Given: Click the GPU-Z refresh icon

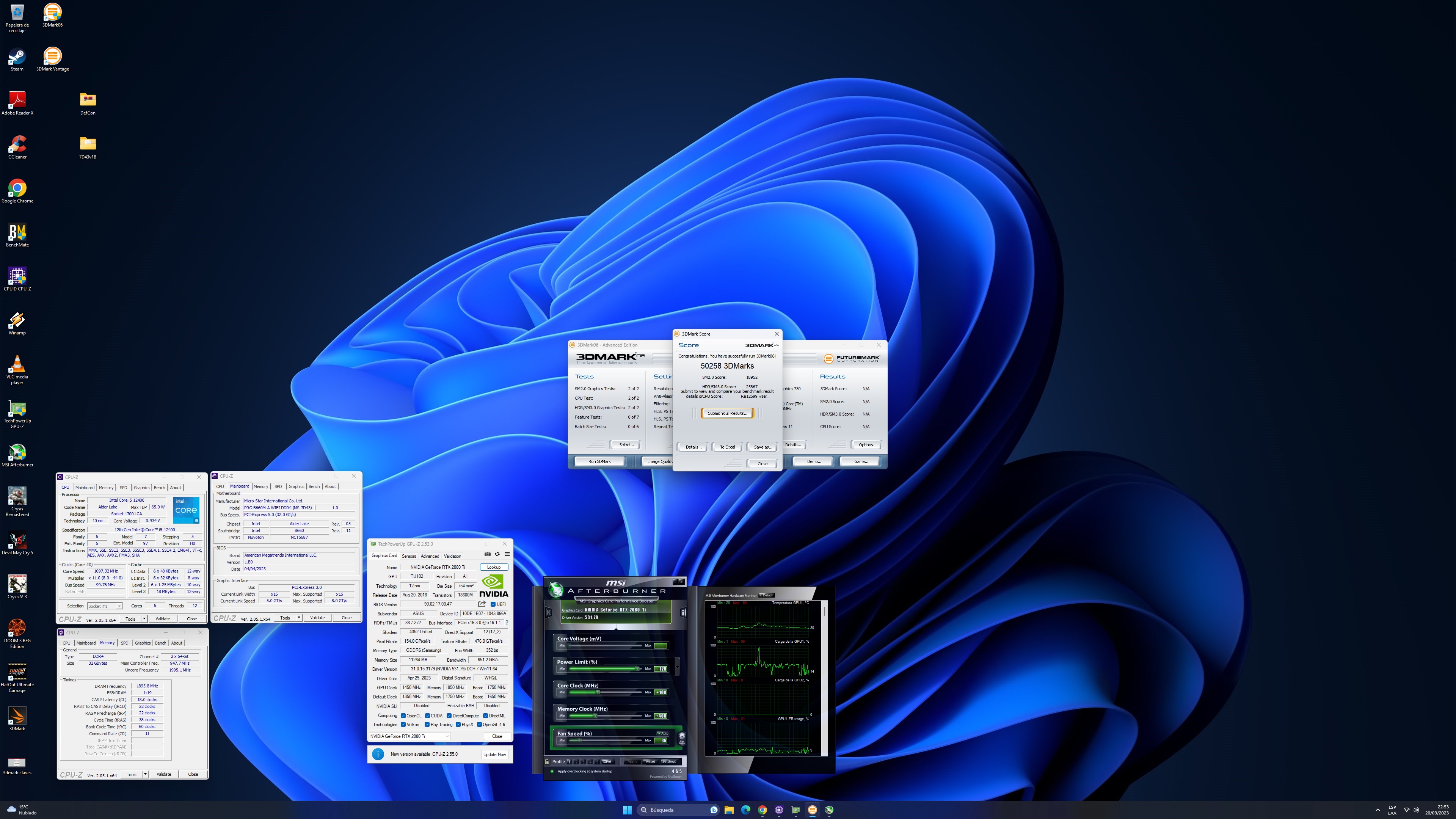Looking at the screenshot, I should [x=497, y=554].
